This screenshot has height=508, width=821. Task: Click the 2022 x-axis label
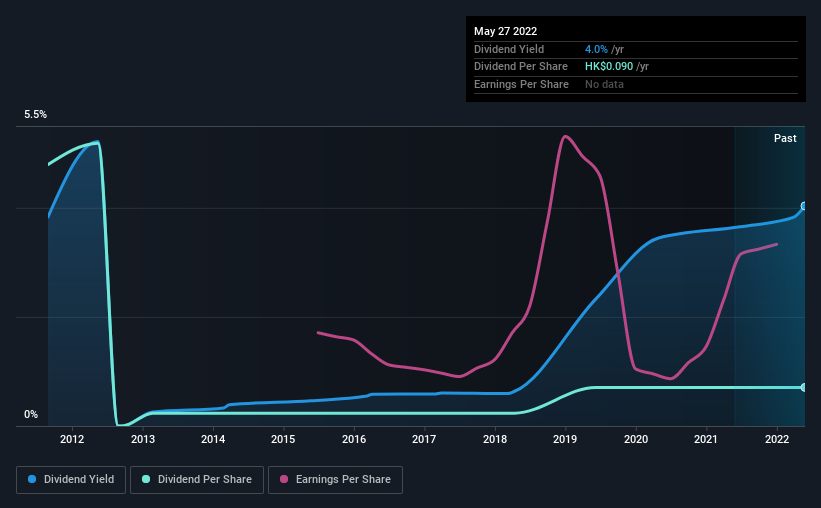coord(777,439)
